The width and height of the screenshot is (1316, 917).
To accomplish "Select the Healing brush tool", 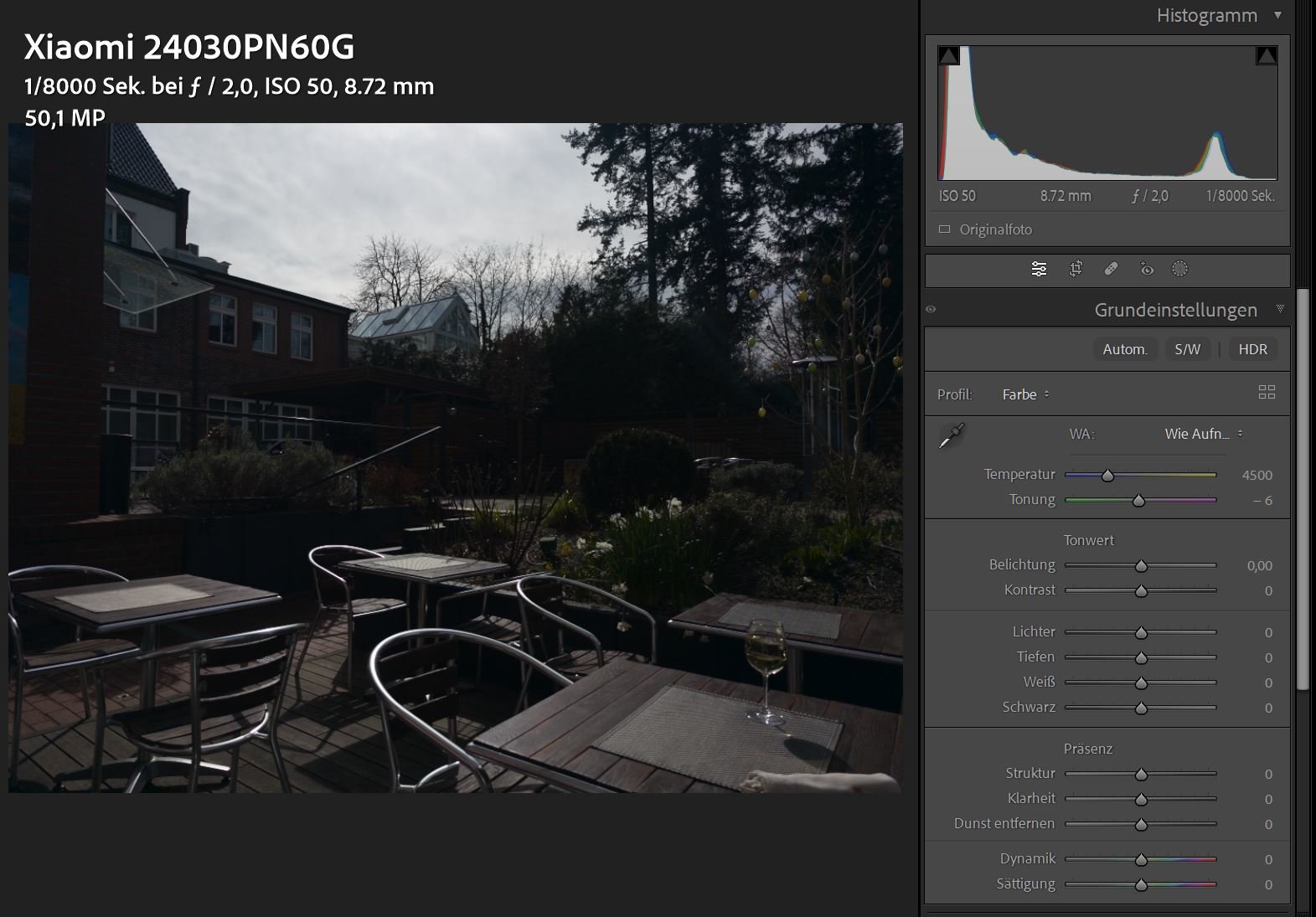I will 1111,269.
